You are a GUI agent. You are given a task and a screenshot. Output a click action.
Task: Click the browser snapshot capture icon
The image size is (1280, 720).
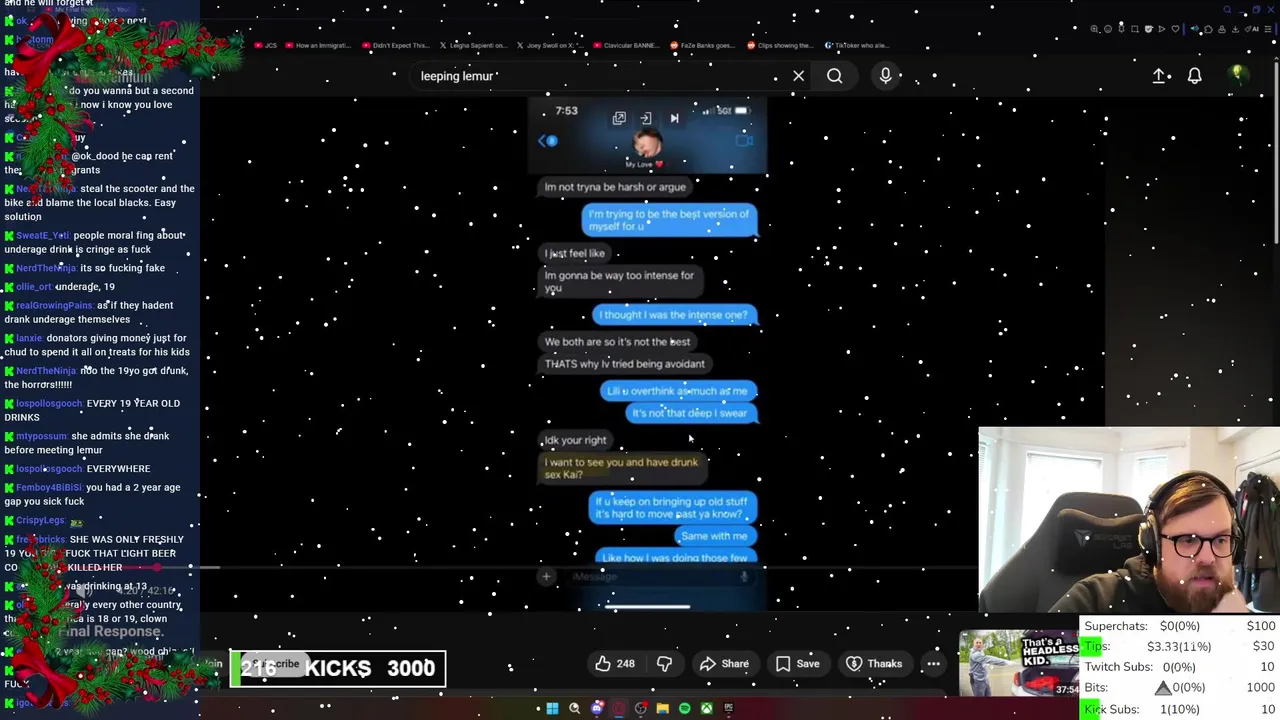pyautogui.click(x=1135, y=29)
